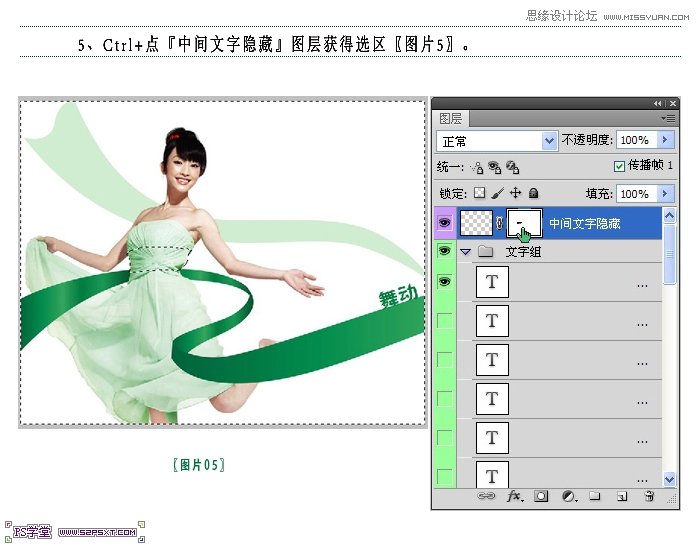Hide the first text layer eye

pyautogui.click(x=445, y=282)
